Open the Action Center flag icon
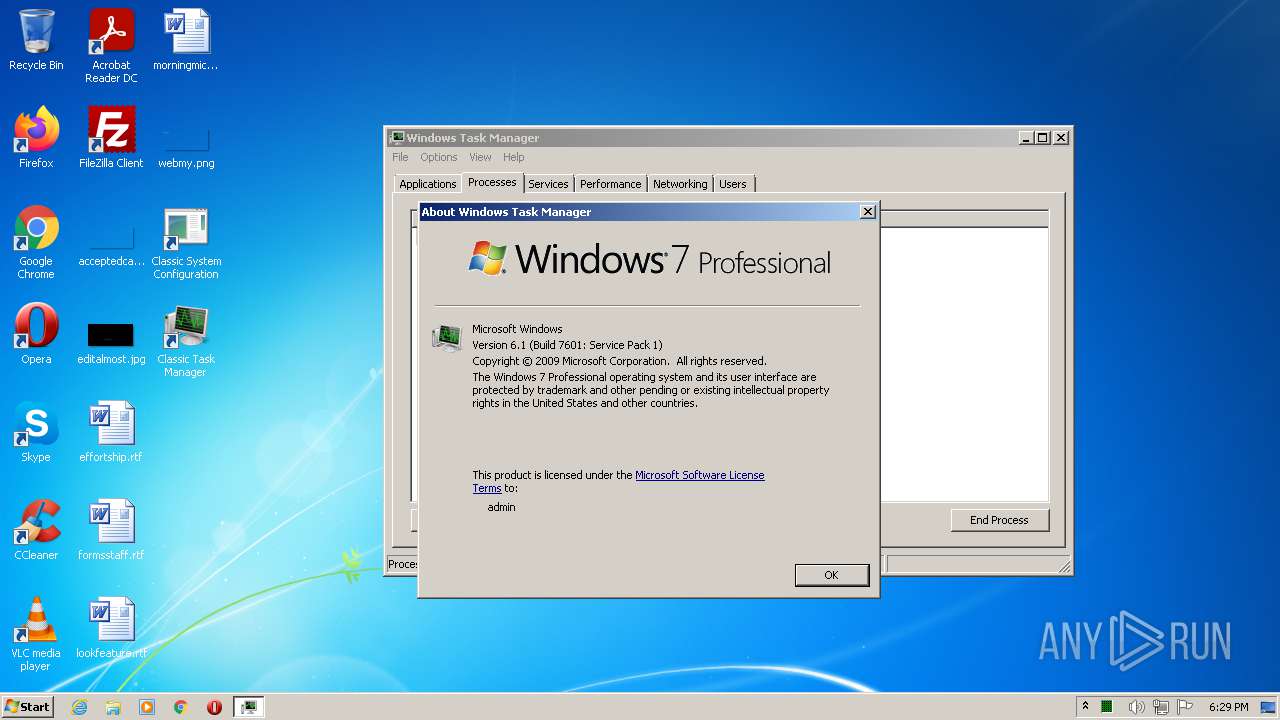The width and height of the screenshot is (1280, 720). [1185, 707]
